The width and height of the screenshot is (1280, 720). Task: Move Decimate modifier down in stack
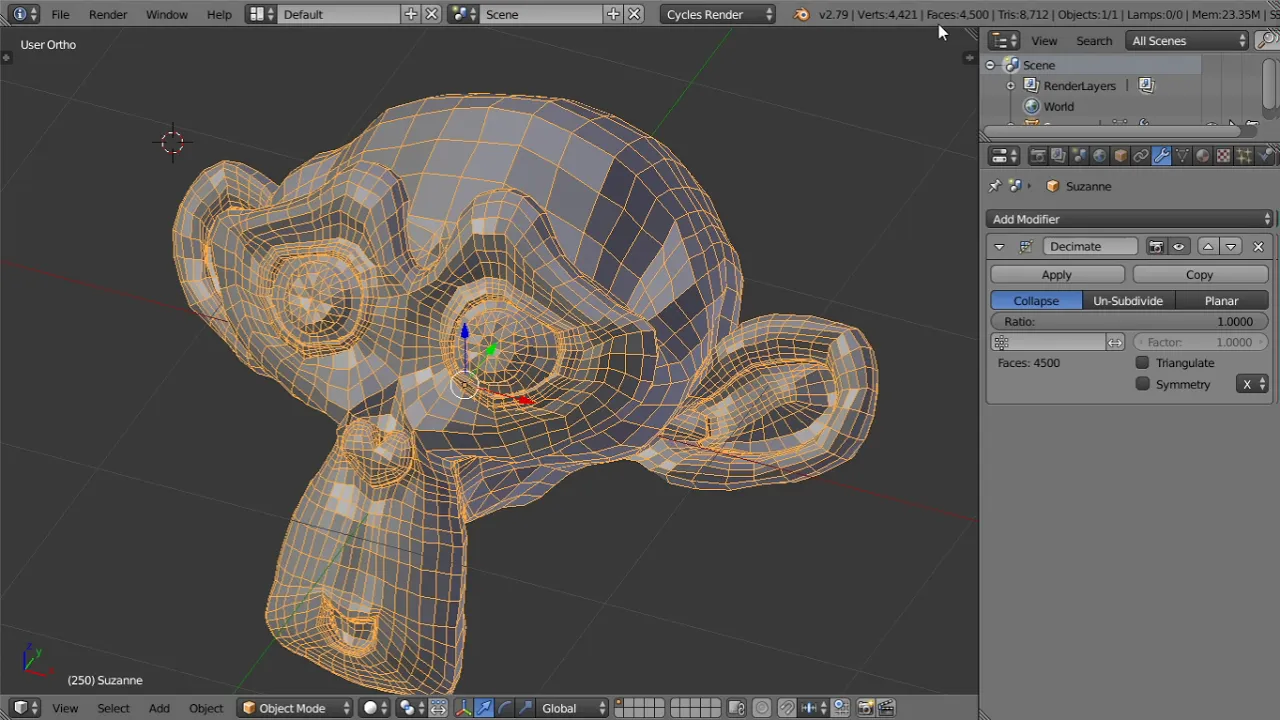click(1231, 247)
